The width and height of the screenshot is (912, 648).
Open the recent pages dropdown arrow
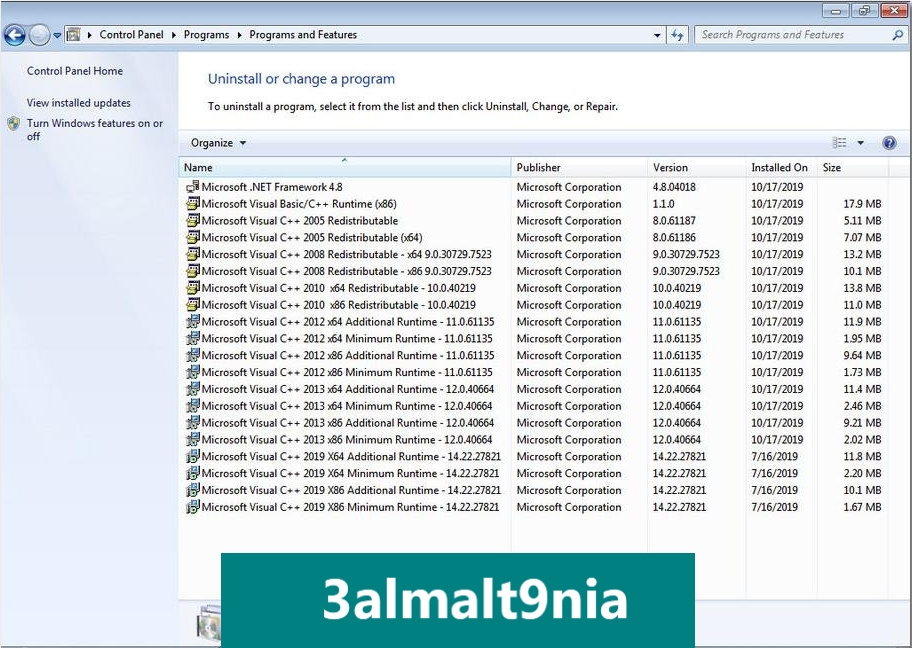point(57,35)
